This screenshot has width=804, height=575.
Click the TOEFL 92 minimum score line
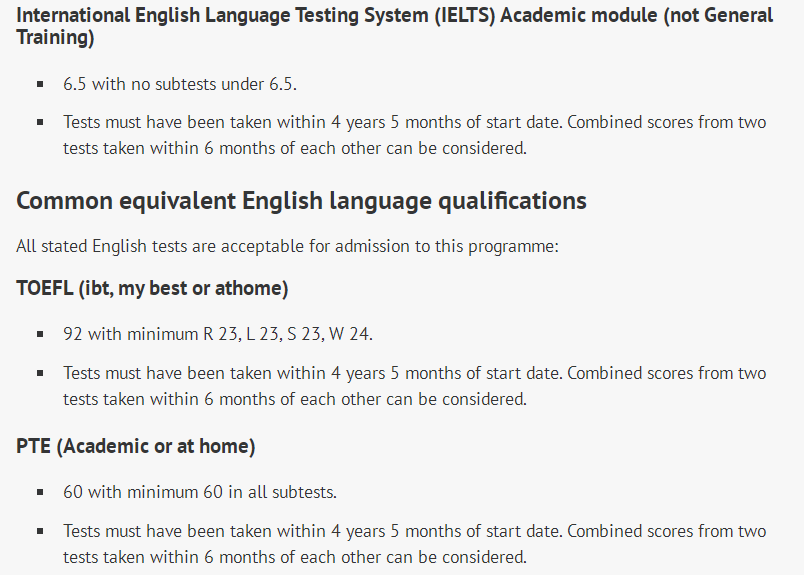coord(218,334)
